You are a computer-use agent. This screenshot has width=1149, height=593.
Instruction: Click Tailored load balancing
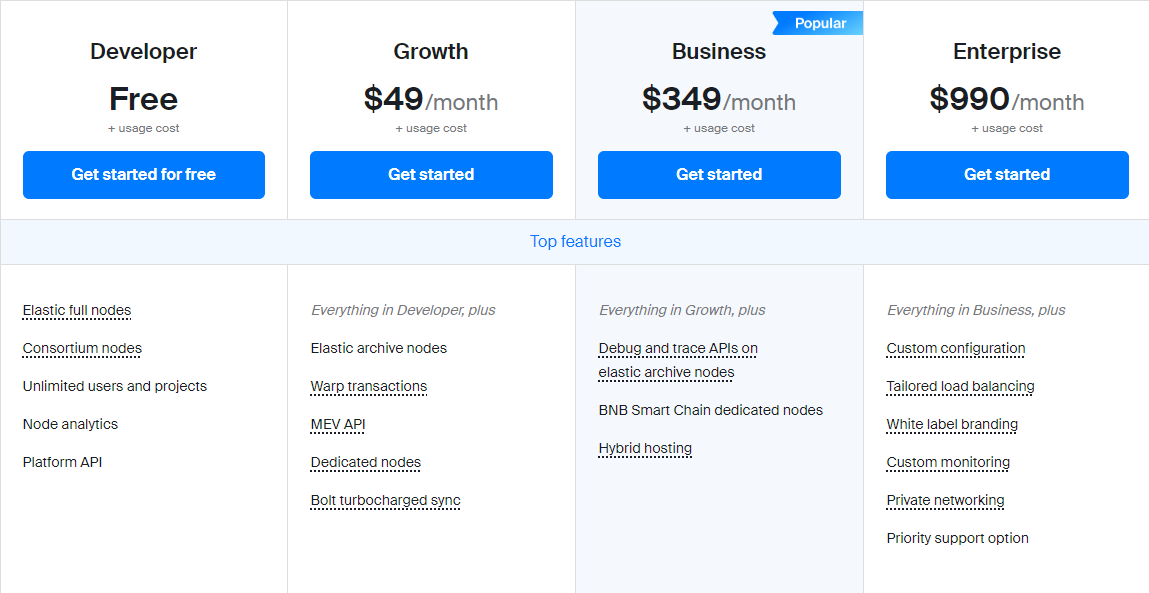click(x=960, y=386)
